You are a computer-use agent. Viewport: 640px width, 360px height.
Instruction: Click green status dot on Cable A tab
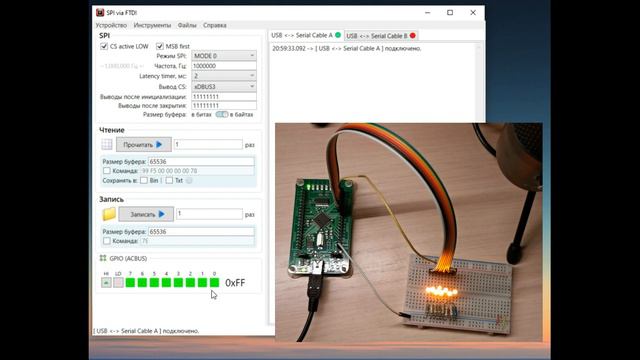(x=338, y=35)
